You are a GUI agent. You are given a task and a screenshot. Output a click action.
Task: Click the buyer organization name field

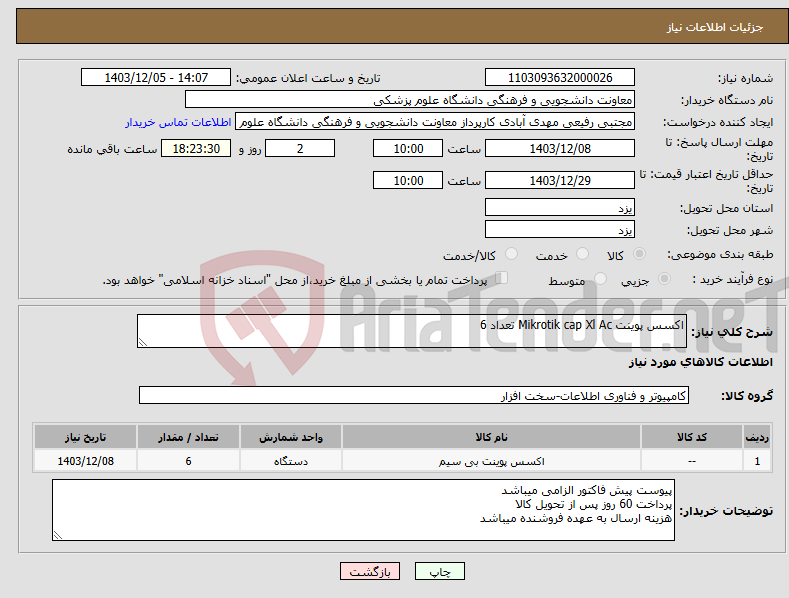410,100
